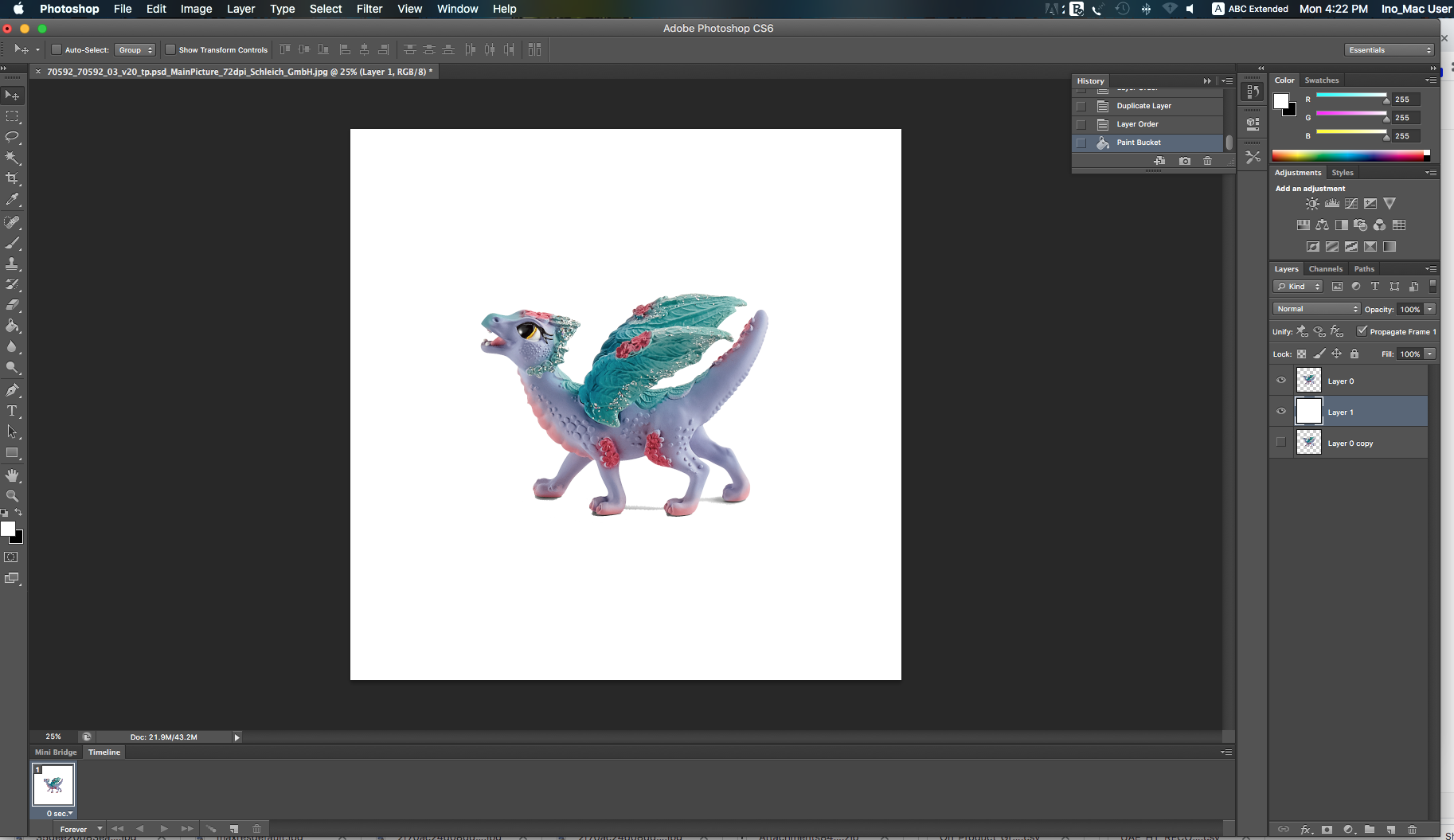Screen dimensions: 1454x840
Task: Open the Layer menu
Action: click(x=240, y=9)
